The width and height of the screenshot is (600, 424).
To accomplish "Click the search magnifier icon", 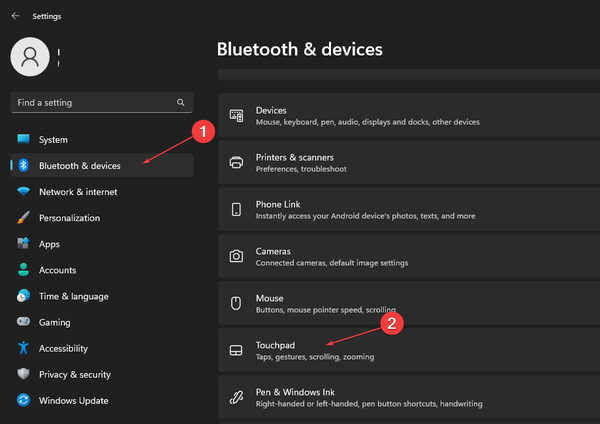I will (181, 102).
